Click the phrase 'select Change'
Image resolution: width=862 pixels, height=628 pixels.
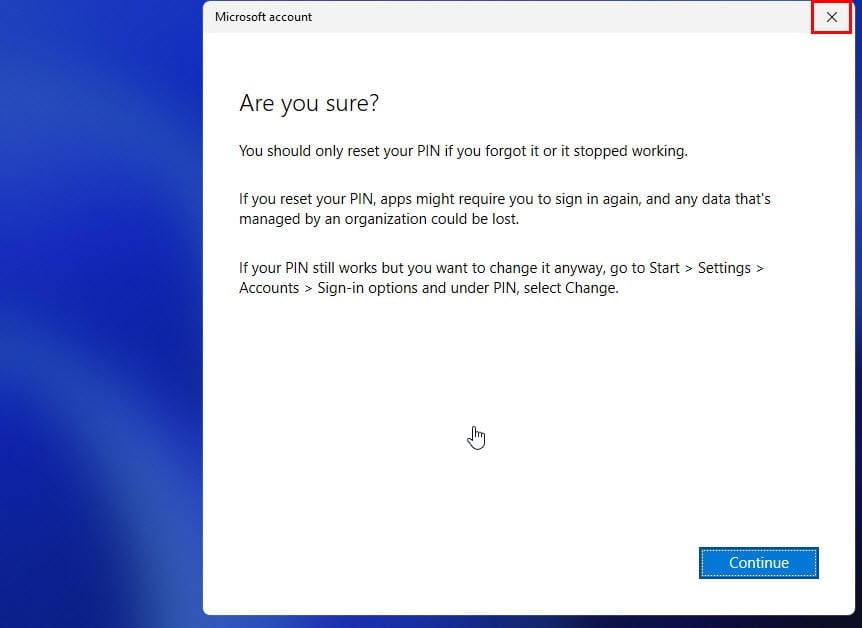point(571,288)
